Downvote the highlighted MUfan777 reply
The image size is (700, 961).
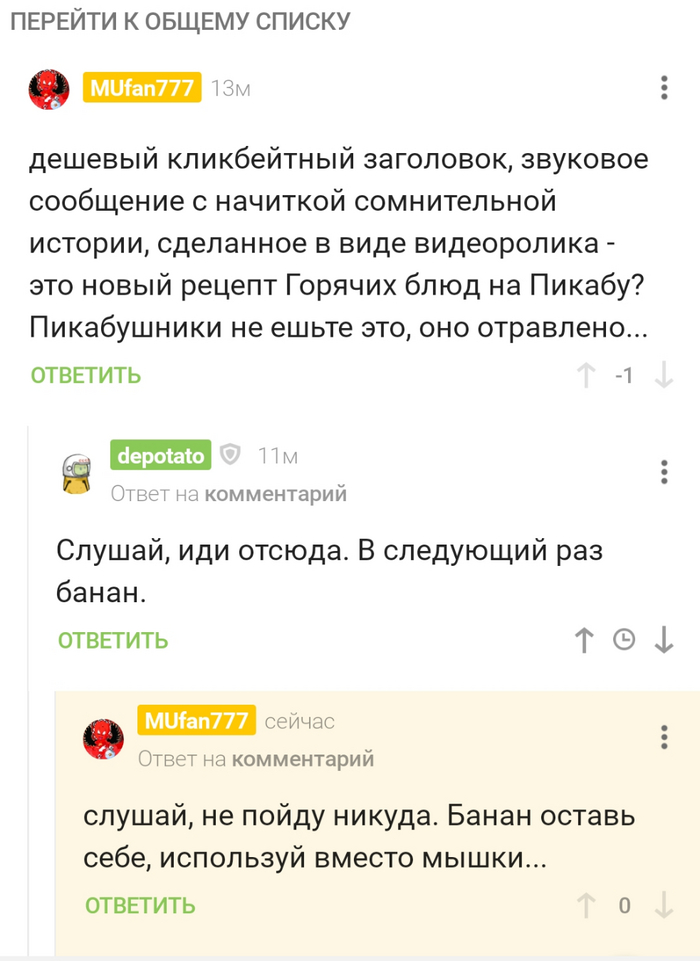click(x=663, y=906)
